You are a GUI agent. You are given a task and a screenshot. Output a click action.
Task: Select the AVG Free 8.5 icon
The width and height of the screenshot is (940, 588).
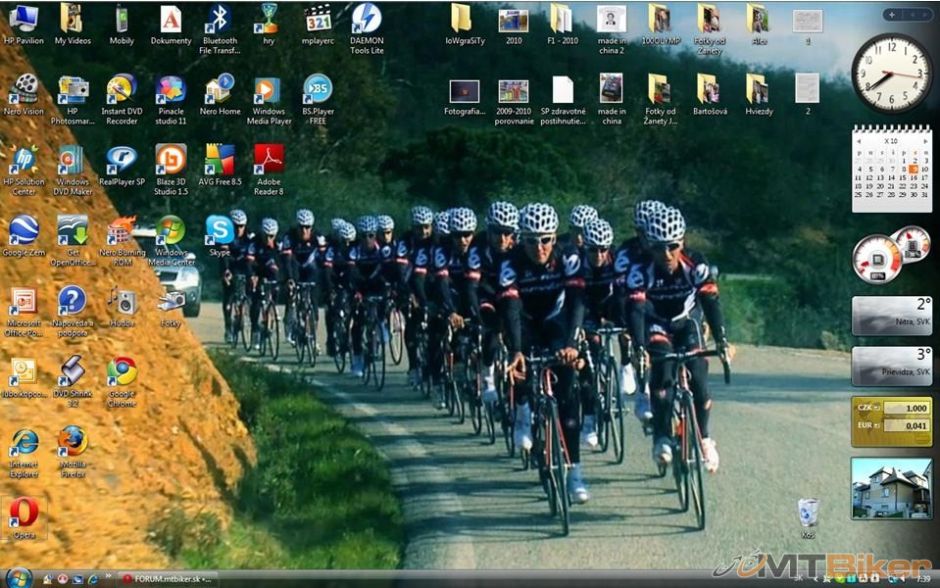tap(219, 160)
